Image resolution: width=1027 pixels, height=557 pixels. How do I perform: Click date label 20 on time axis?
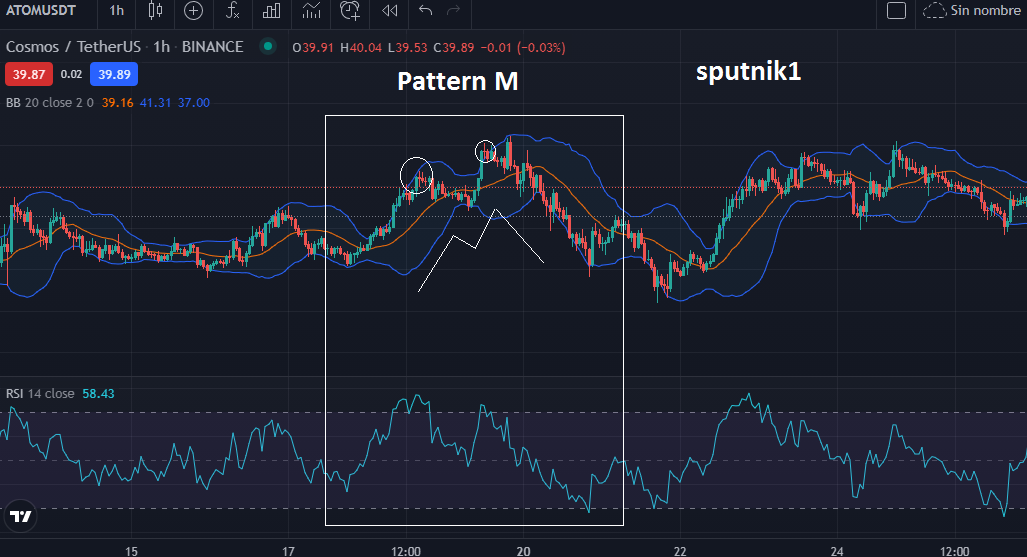(523, 551)
